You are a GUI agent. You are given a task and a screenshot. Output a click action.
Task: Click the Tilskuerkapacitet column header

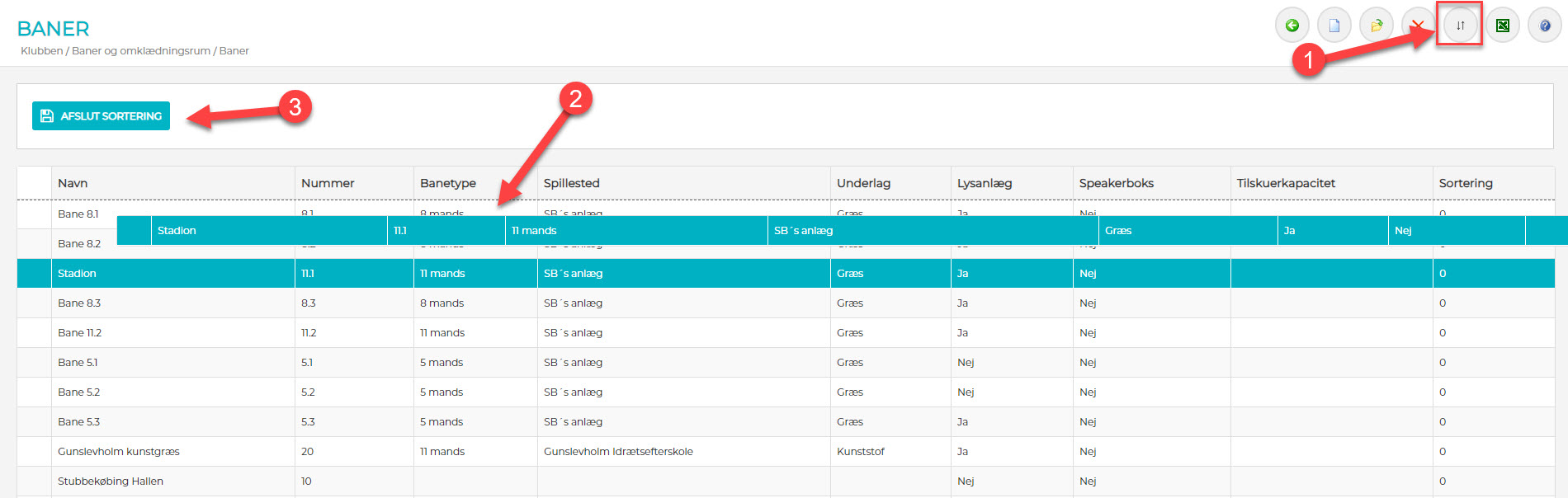(x=1285, y=183)
